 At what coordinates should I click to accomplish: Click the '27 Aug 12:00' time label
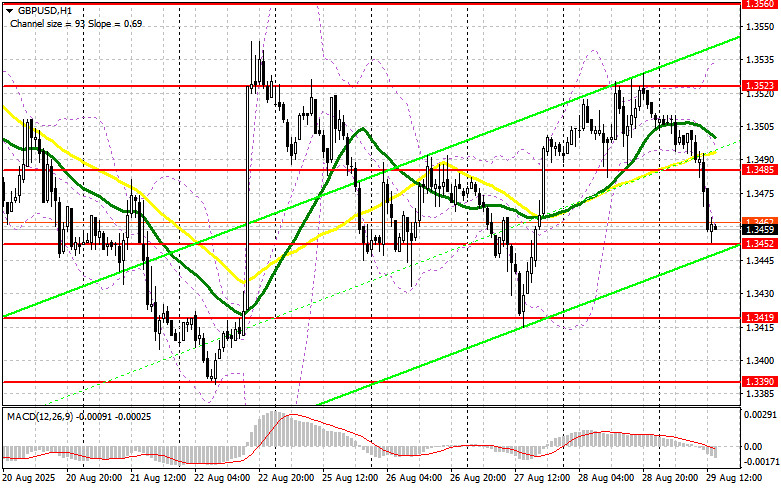pos(542,478)
